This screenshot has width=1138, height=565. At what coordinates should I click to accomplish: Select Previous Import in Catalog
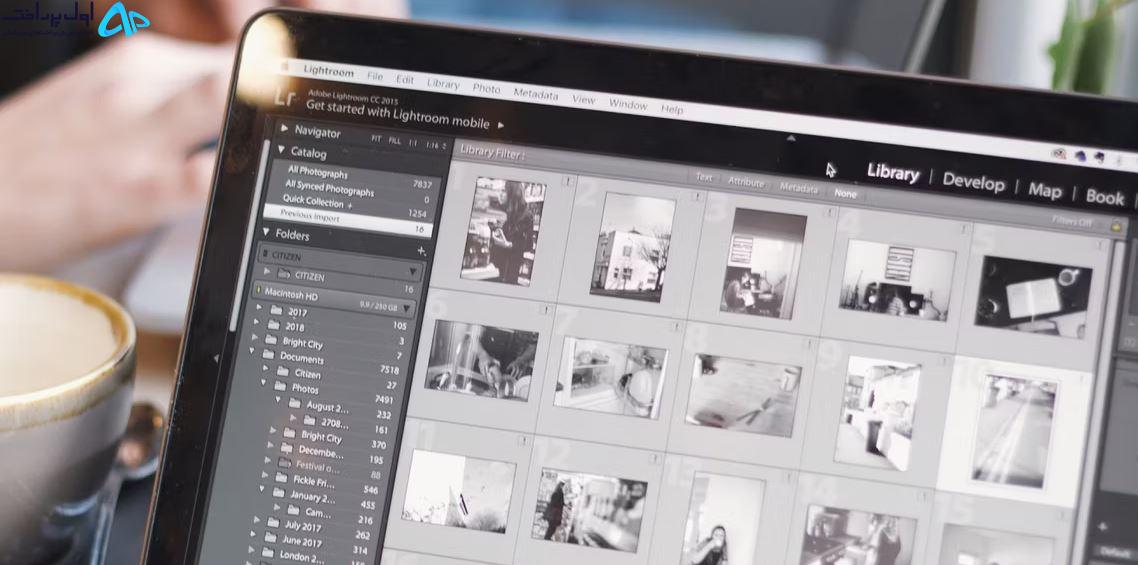point(348,220)
